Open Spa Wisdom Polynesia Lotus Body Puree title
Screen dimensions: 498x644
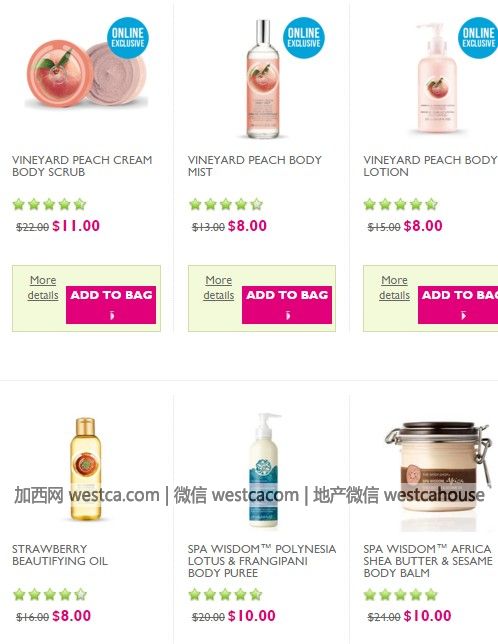[x=262, y=561]
